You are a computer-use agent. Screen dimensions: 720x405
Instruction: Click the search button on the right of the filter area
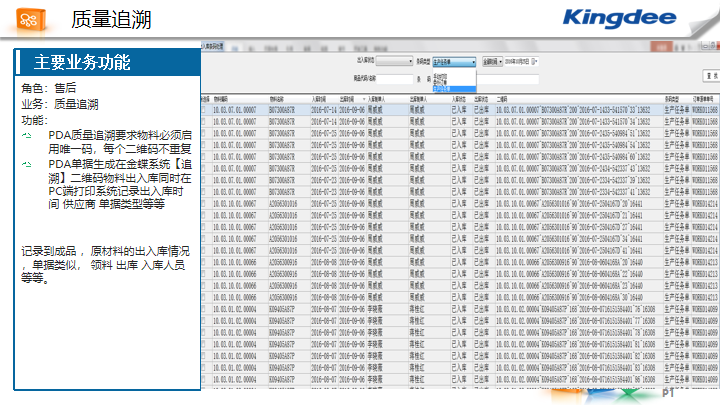coord(711,76)
